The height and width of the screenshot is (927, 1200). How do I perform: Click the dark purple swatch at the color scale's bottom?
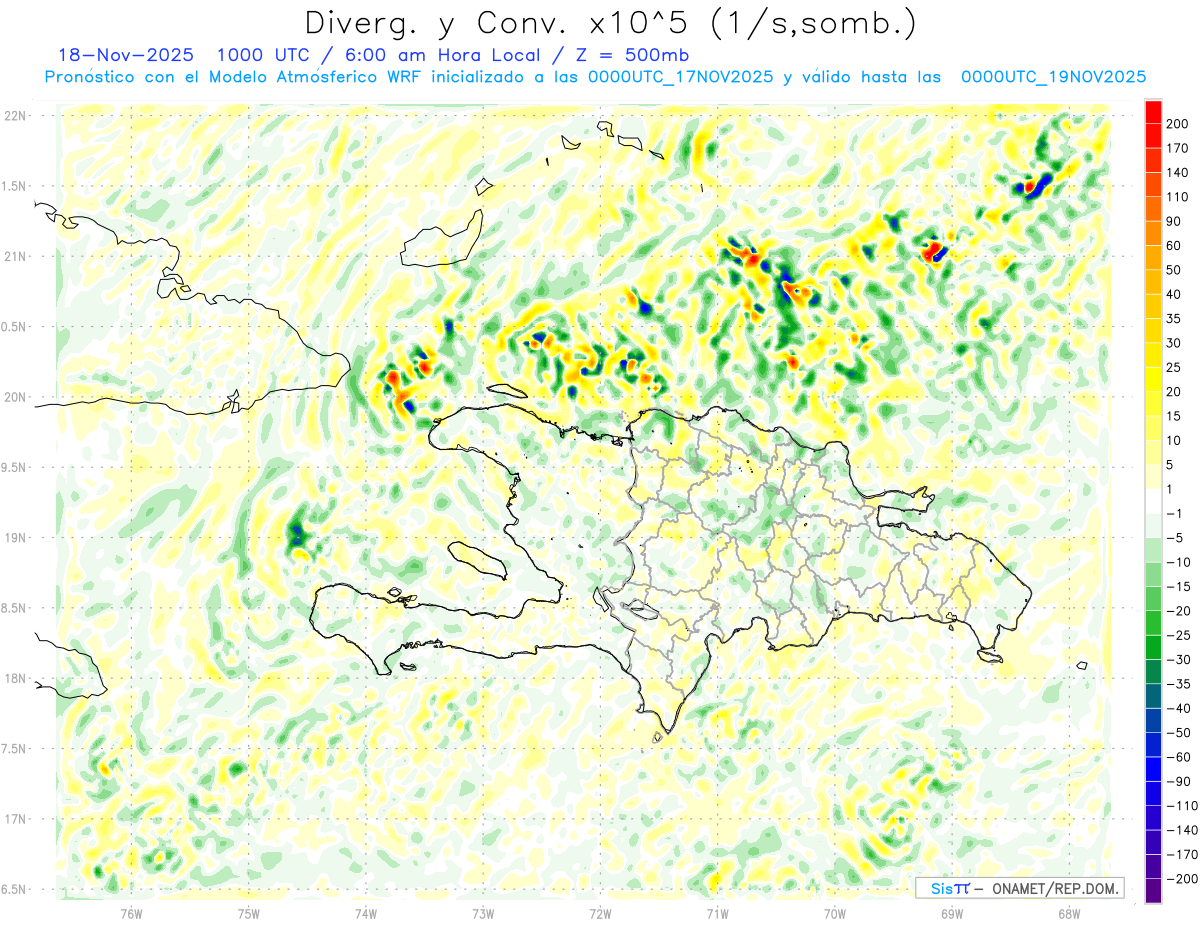[1153, 890]
